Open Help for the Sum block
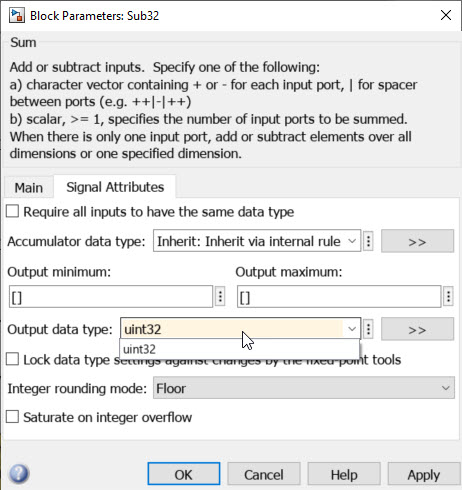 point(344,474)
